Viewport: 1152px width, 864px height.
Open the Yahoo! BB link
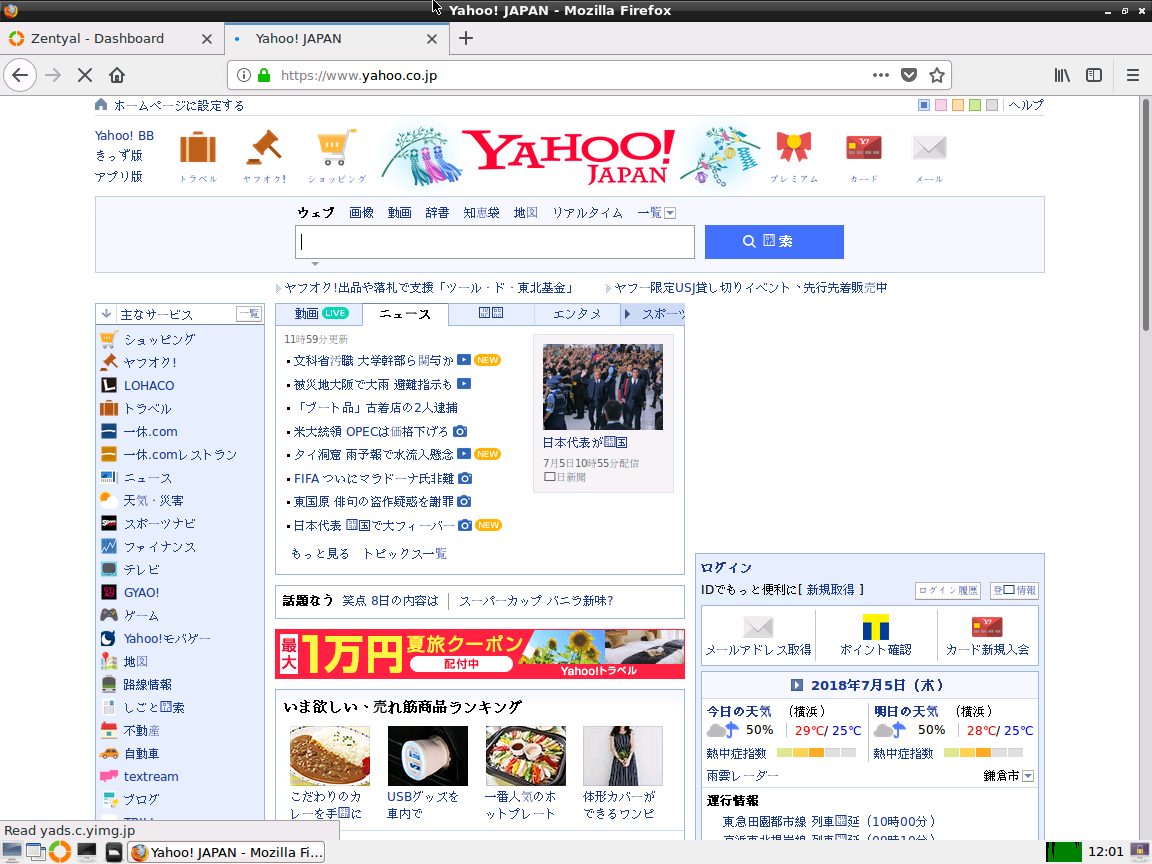(124, 135)
